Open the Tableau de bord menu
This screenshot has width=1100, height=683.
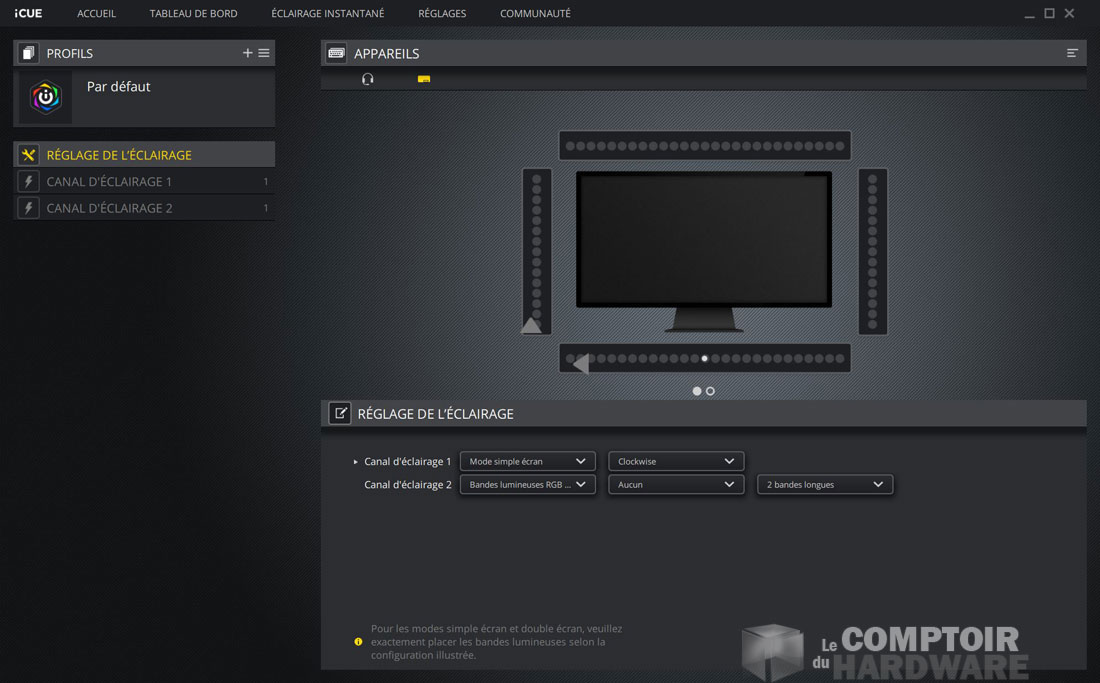(193, 14)
